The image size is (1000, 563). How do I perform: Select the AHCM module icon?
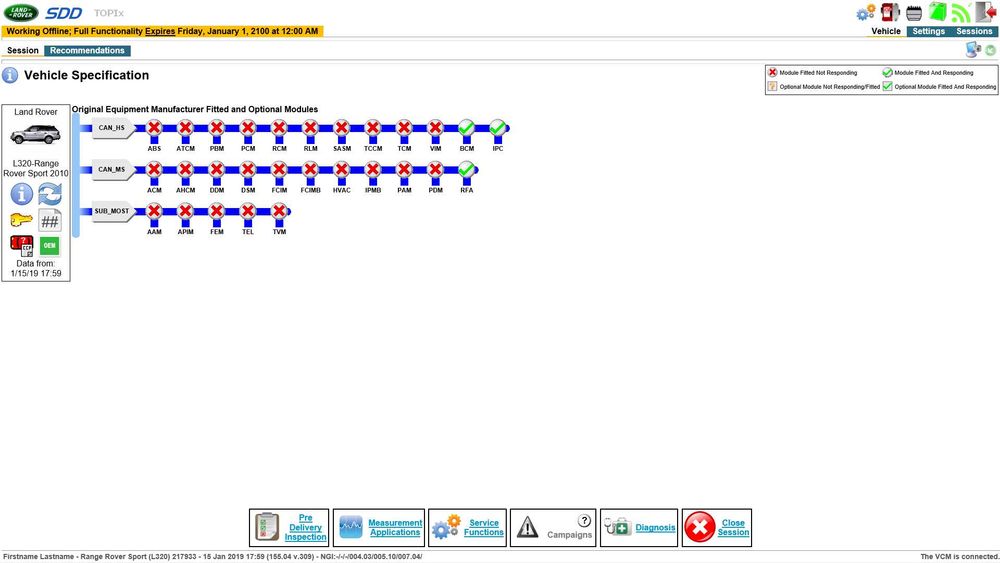[185, 169]
